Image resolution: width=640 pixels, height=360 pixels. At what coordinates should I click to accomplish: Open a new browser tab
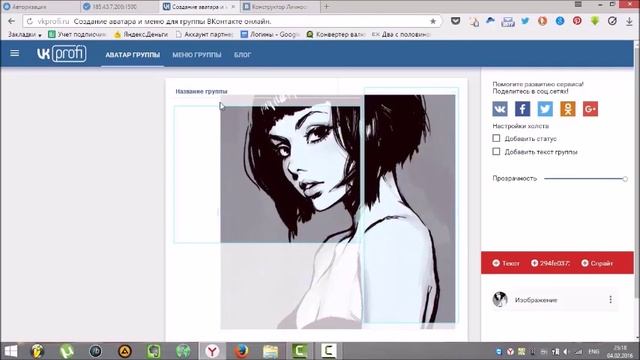pos(326,7)
